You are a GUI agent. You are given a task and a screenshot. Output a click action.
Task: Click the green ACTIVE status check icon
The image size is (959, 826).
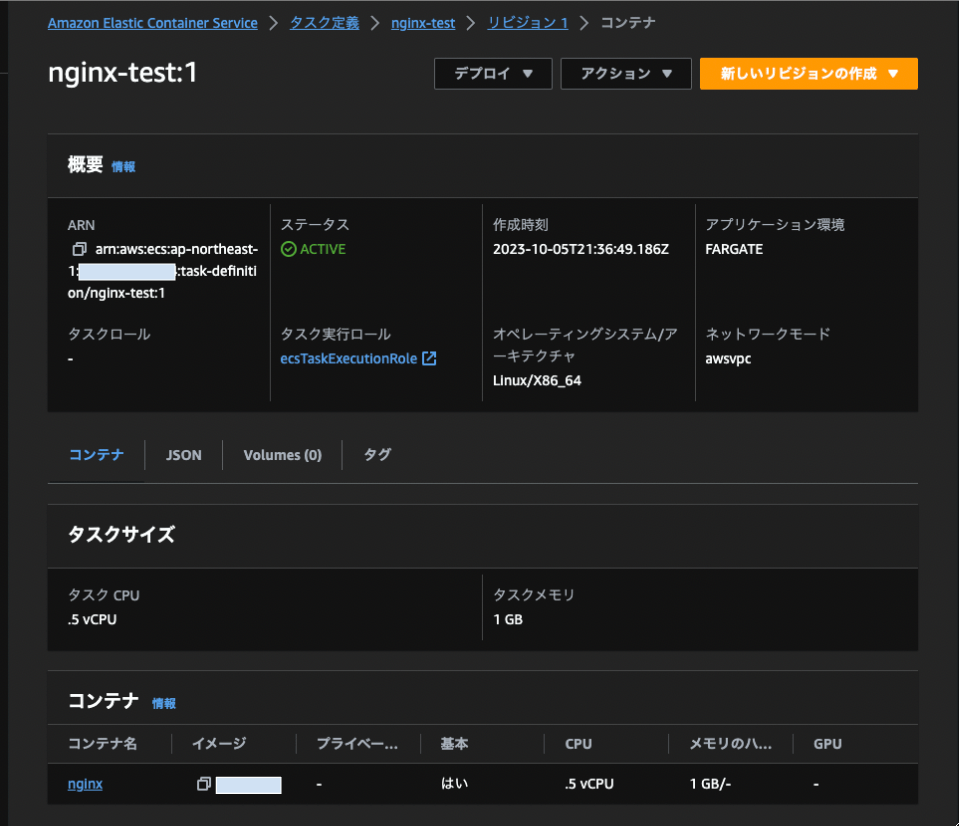click(288, 249)
